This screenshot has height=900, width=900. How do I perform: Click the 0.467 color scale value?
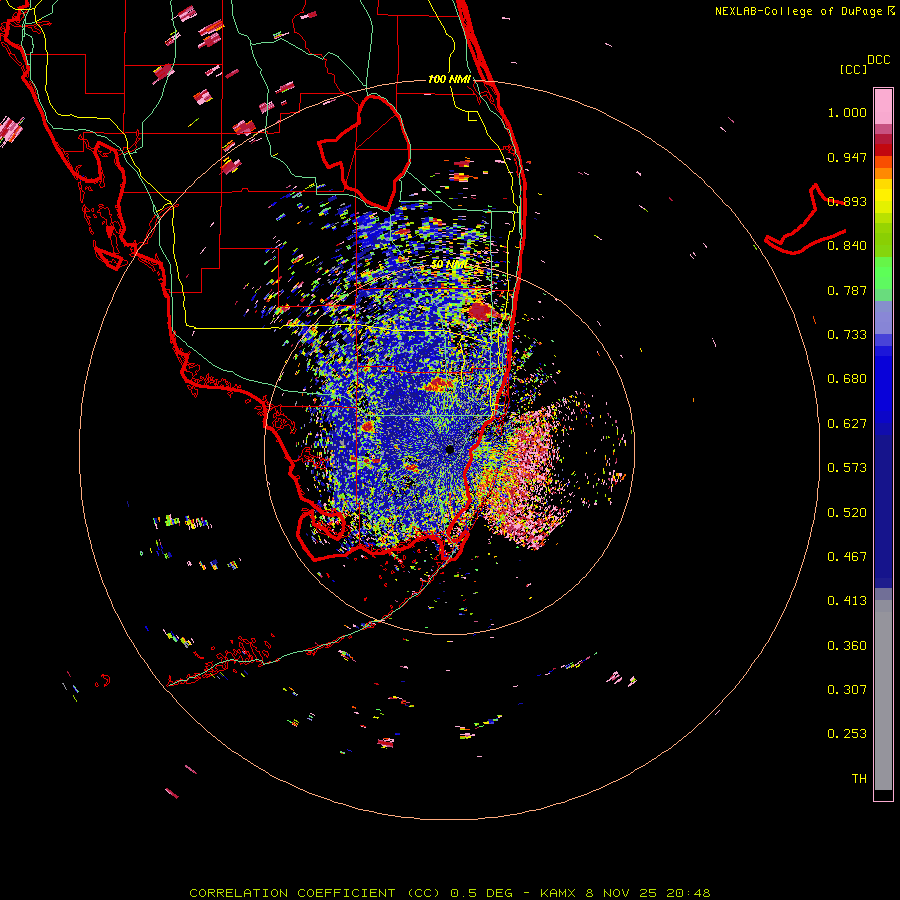click(x=847, y=557)
